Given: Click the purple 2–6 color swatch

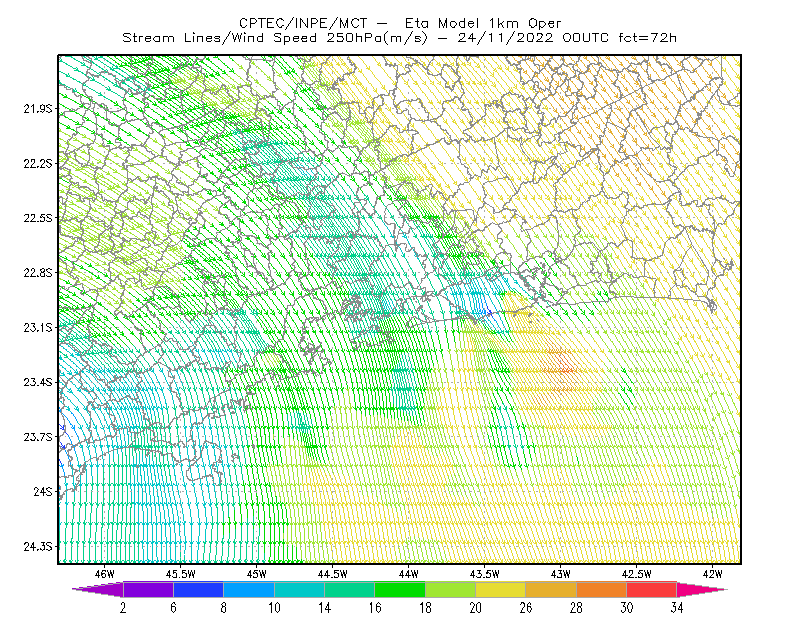Looking at the screenshot, I should [x=148, y=589].
